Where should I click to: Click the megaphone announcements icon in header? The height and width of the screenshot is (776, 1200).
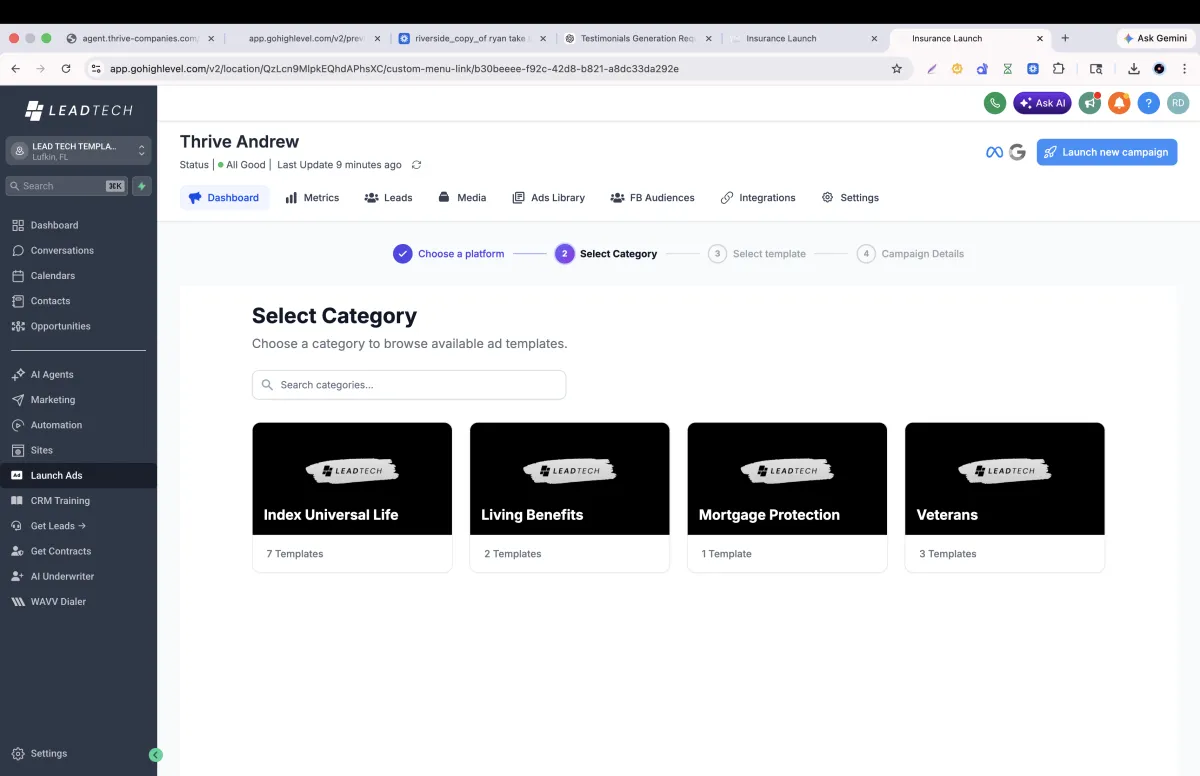tap(1089, 103)
